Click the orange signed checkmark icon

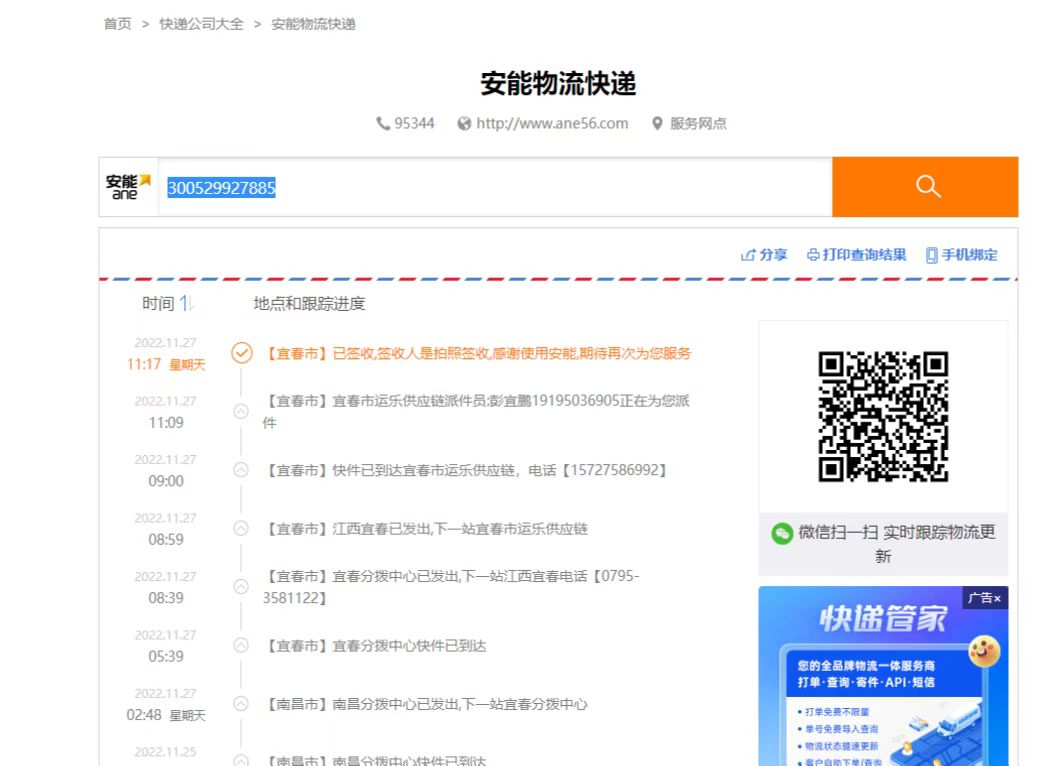(242, 353)
